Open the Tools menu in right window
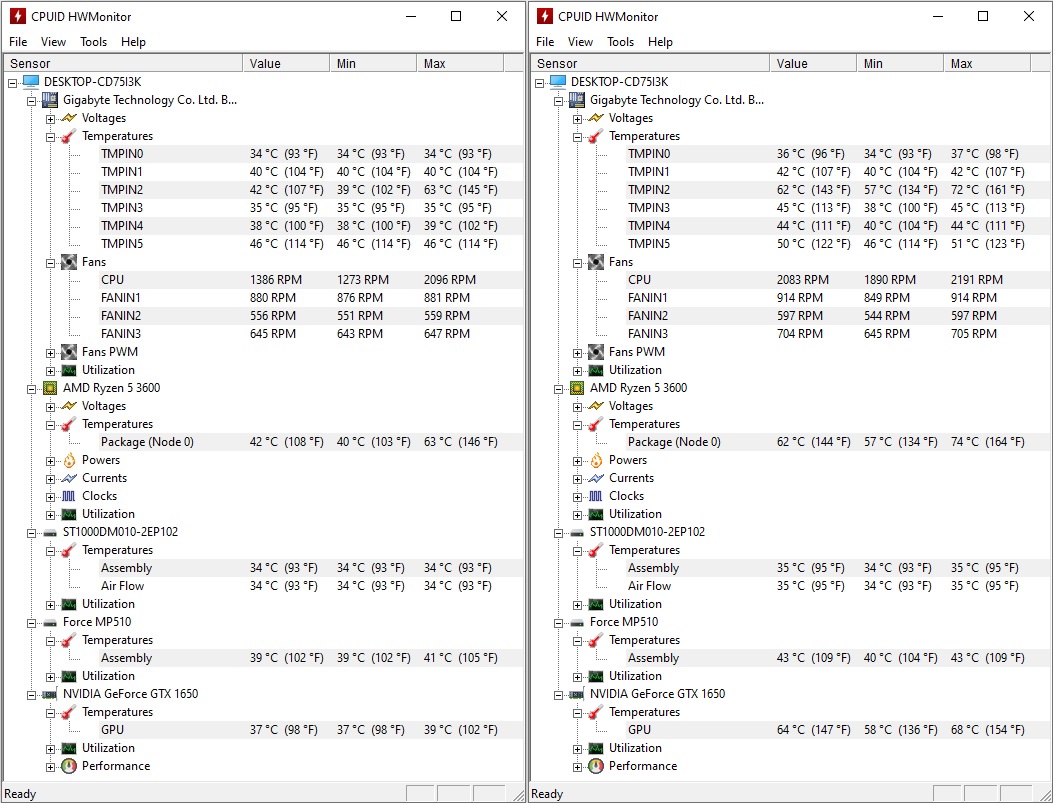This screenshot has height=803, width=1054. [x=620, y=42]
